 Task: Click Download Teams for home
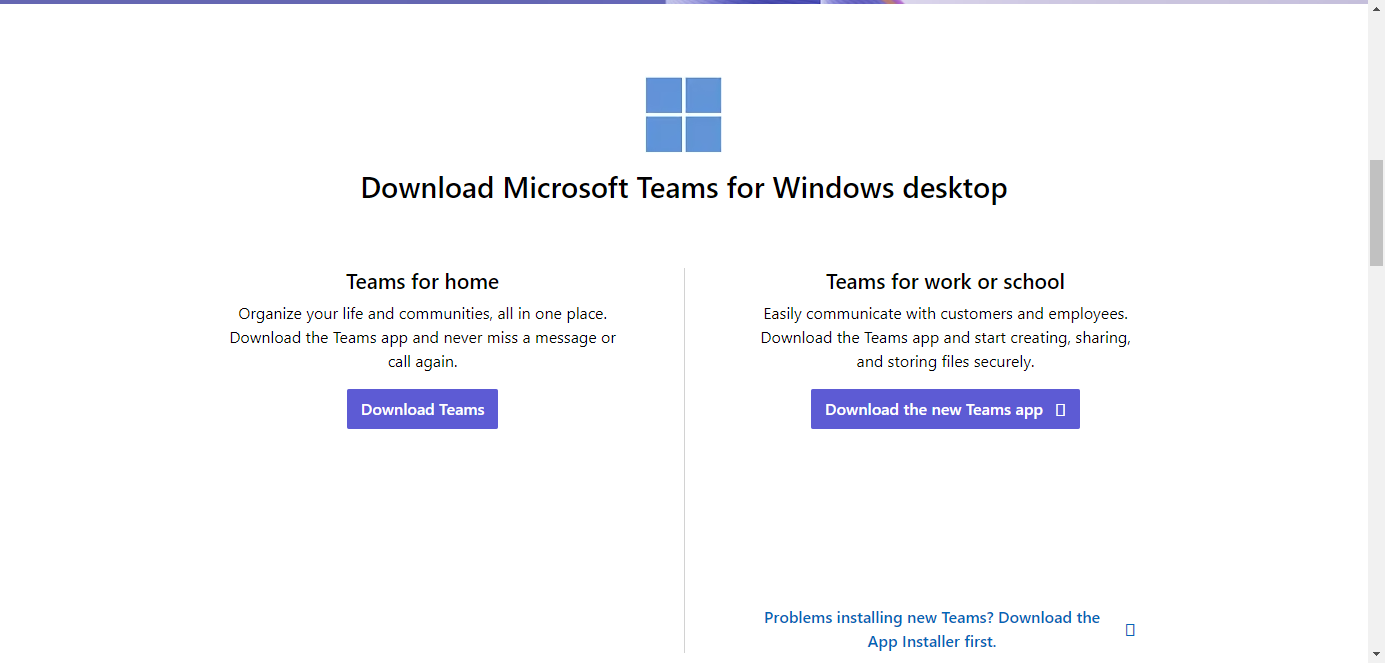422,409
